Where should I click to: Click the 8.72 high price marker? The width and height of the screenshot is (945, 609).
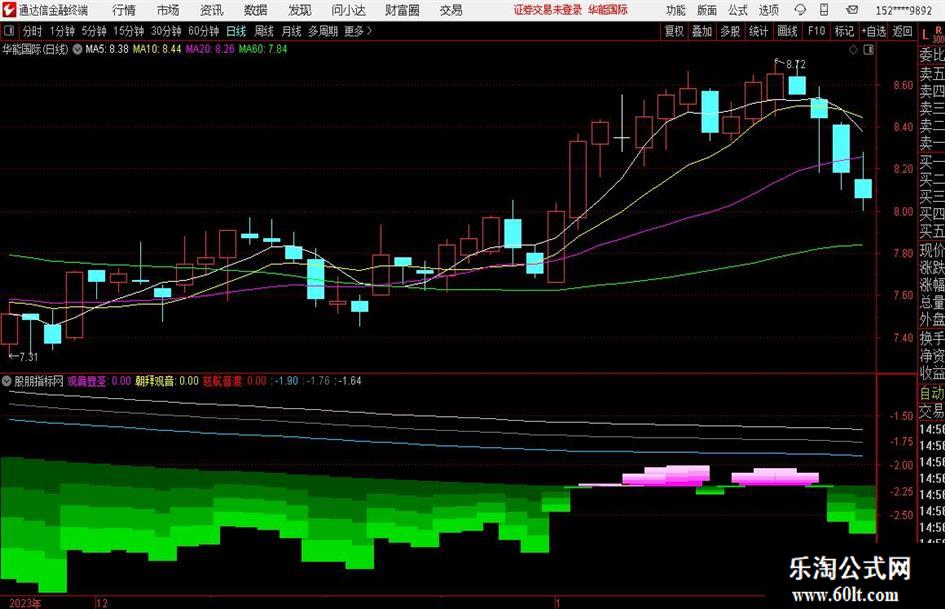coord(795,64)
